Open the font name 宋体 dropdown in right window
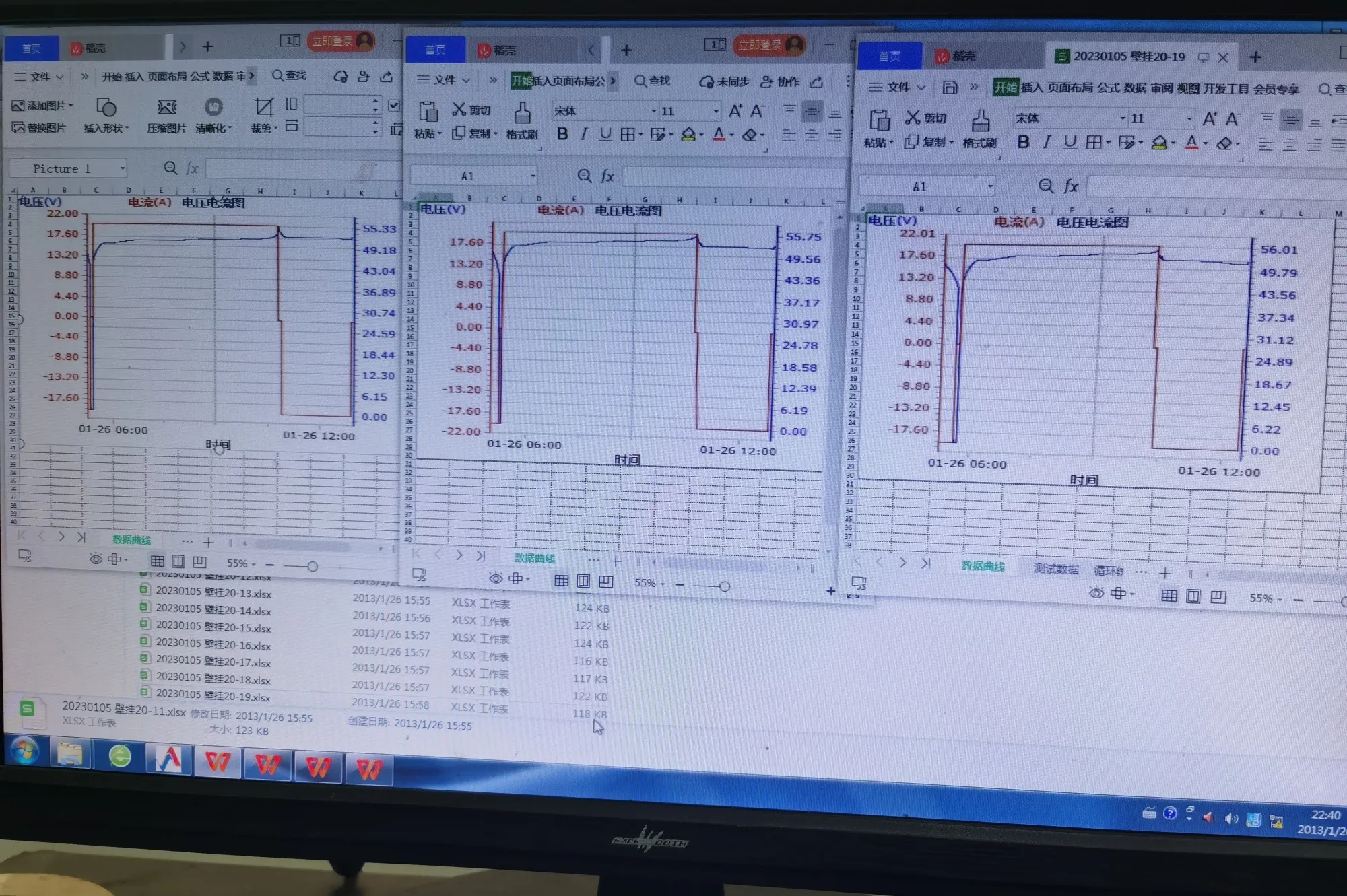The image size is (1347, 896). (1123, 118)
